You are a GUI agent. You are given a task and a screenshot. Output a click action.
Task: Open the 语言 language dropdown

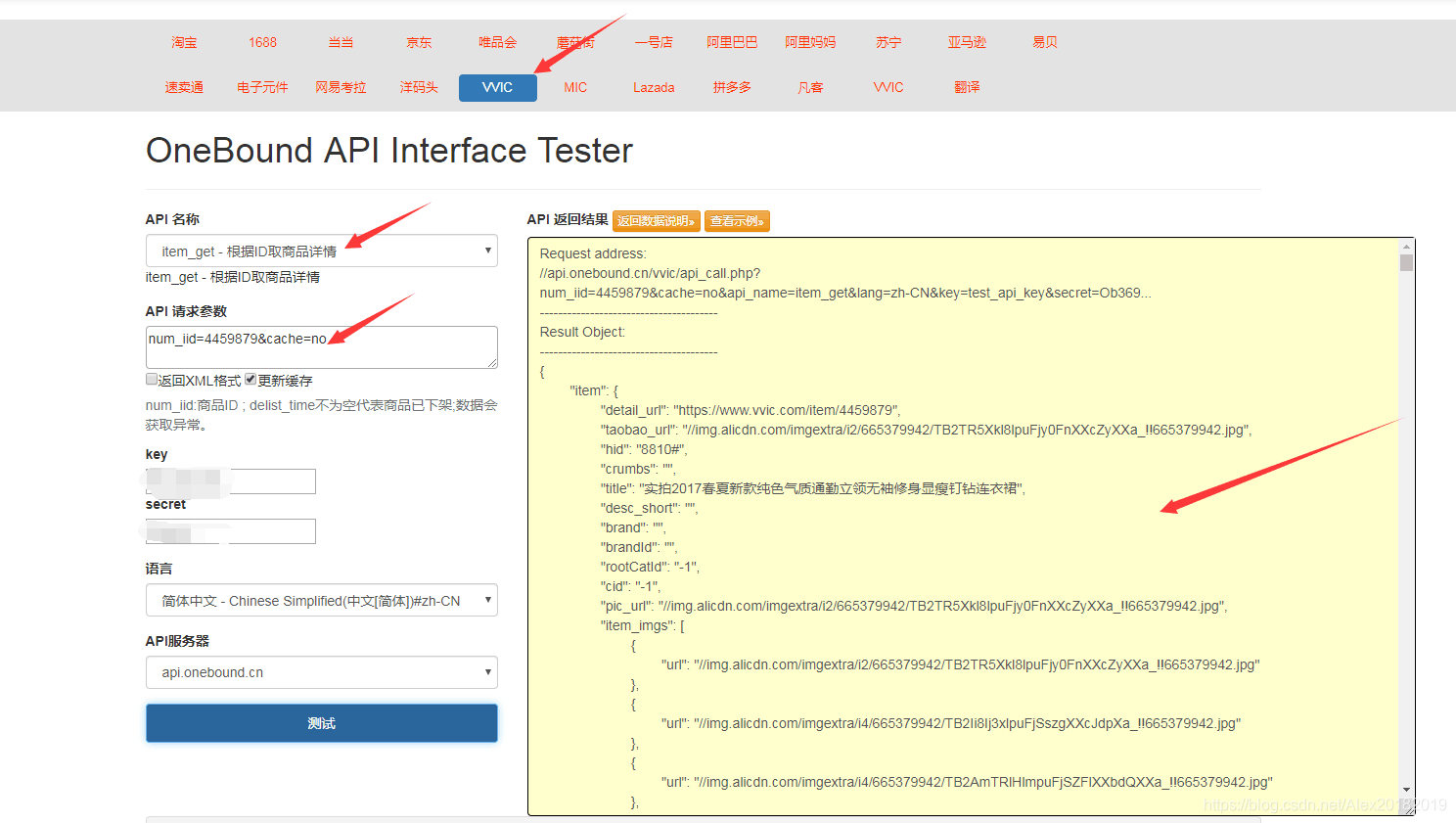pos(322,600)
